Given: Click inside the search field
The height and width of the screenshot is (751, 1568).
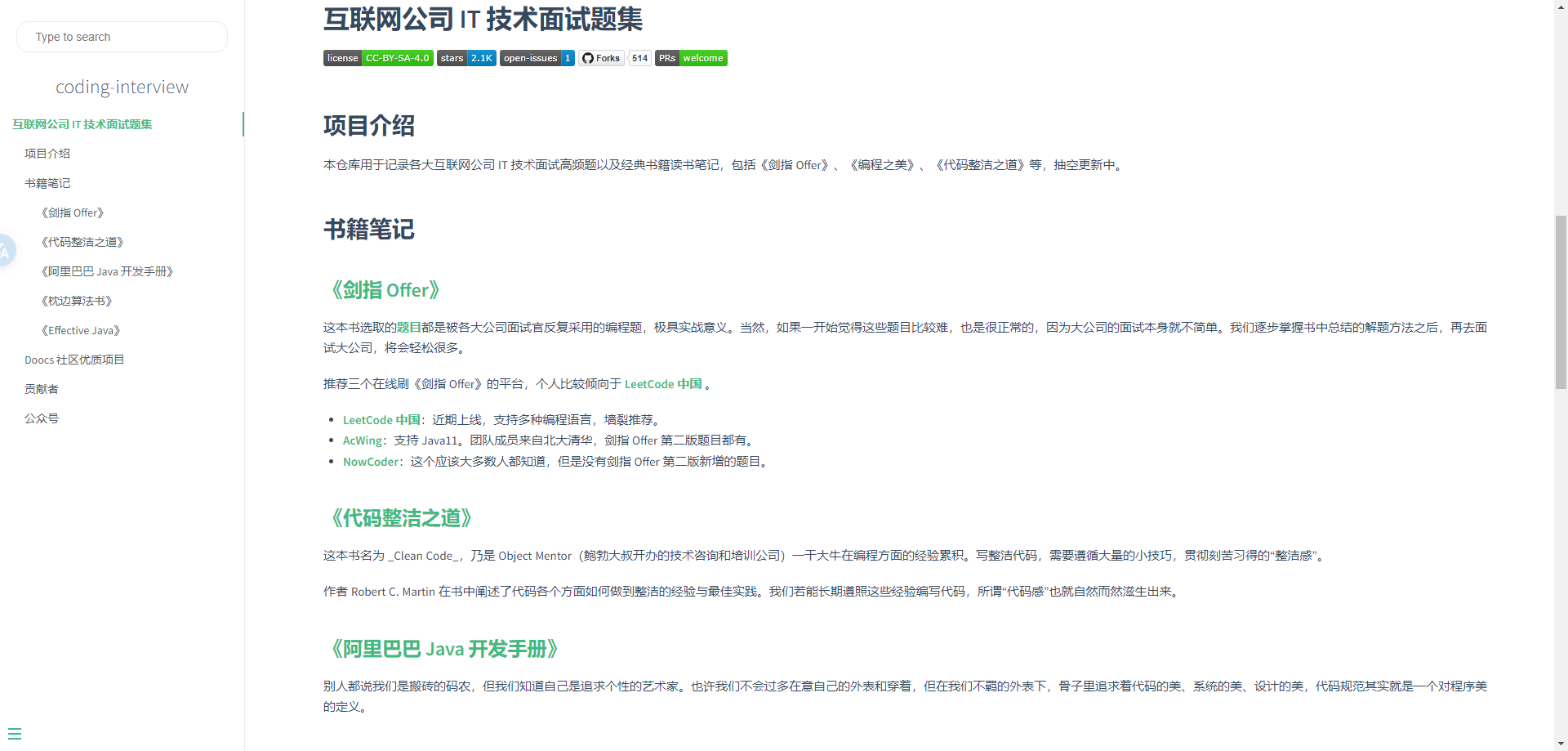Looking at the screenshot, I should point(122,37).
